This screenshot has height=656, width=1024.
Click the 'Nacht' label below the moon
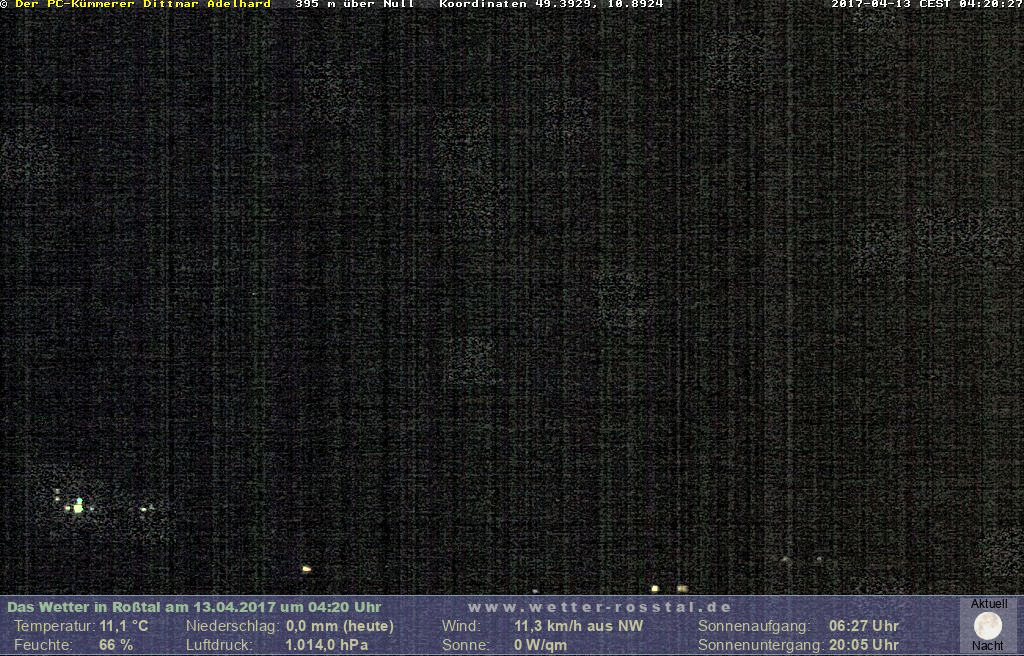coord(988,646)
